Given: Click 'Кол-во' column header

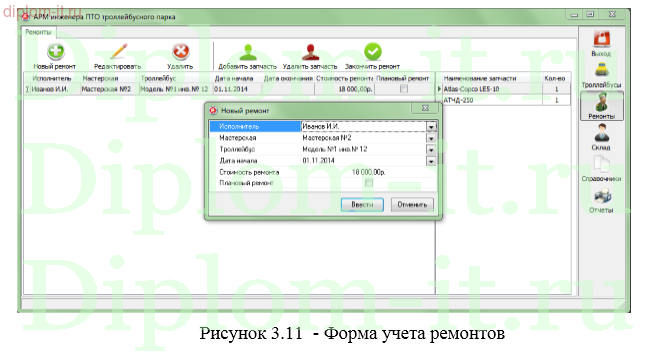Looking at the screenshot, I should point(555,78).
